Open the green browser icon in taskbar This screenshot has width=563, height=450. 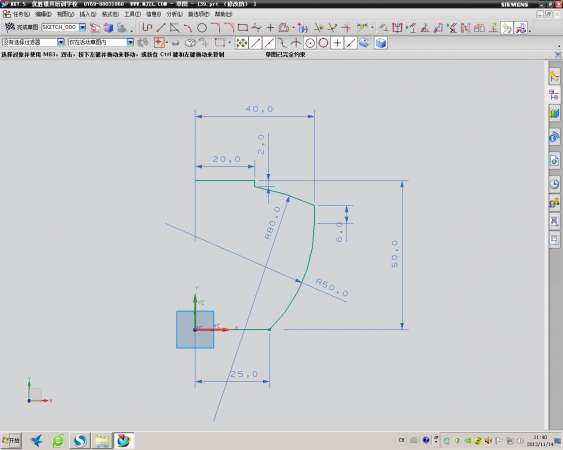(58, 440)
